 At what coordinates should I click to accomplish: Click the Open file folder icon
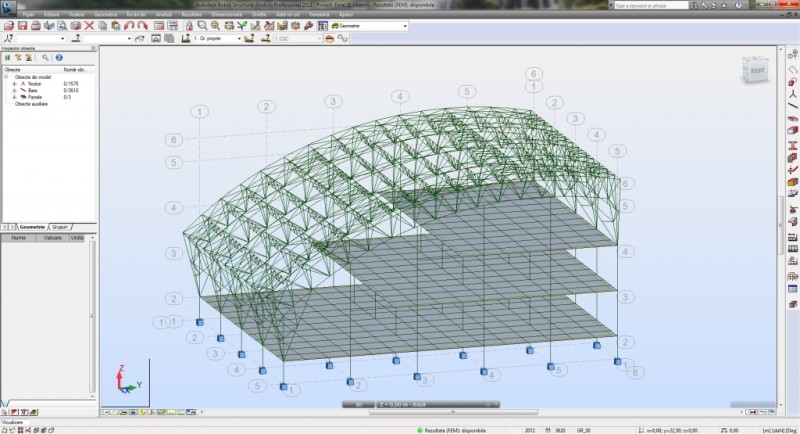(x=9, y=26)
